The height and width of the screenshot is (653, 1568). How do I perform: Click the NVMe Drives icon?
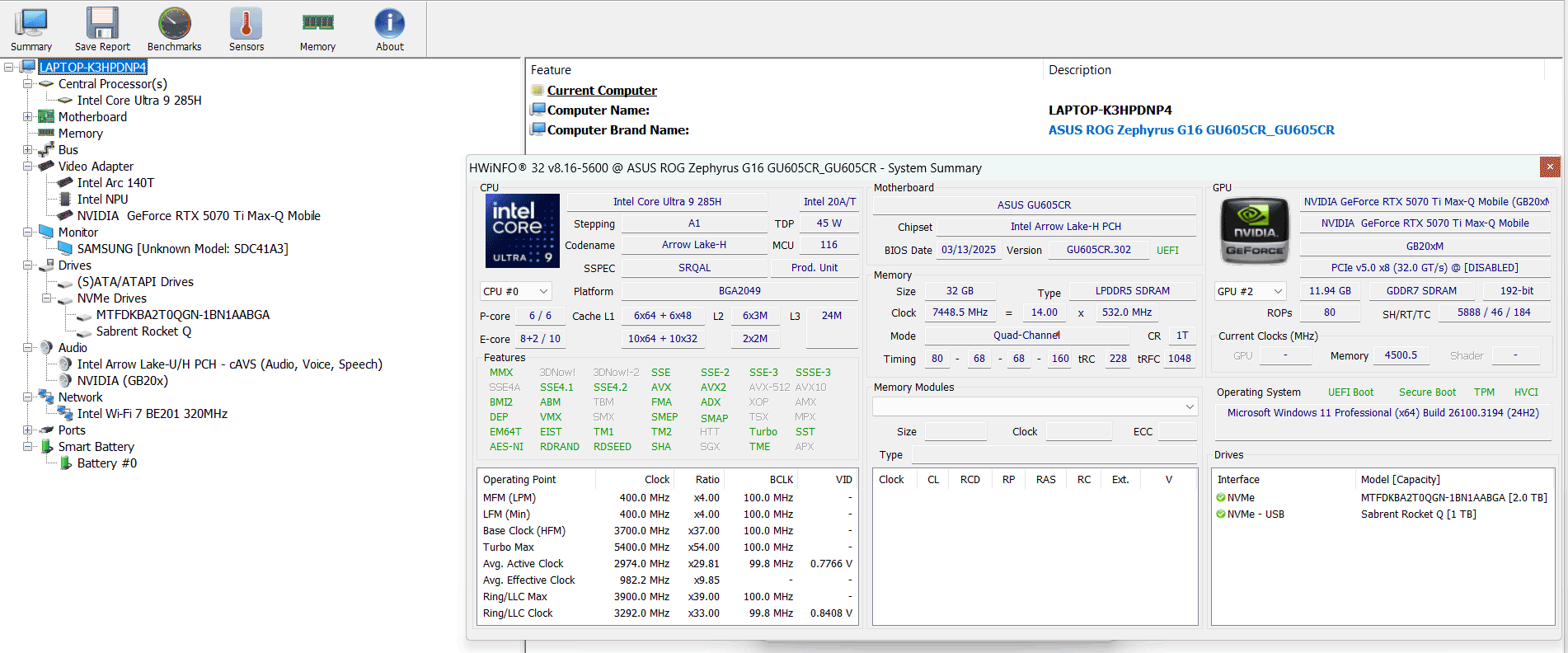[65, 299]
